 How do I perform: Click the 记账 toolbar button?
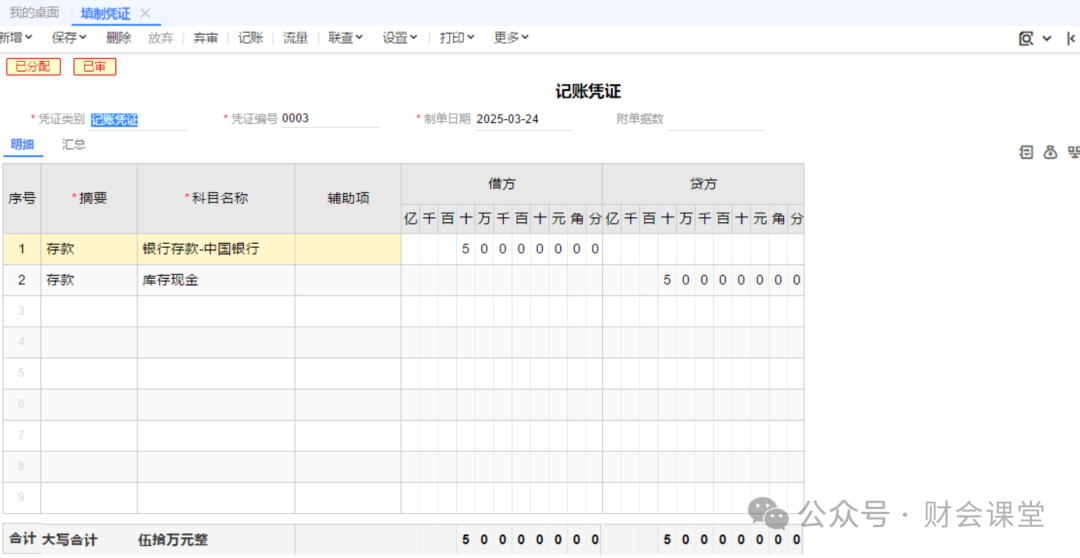(x=251, y=38)
